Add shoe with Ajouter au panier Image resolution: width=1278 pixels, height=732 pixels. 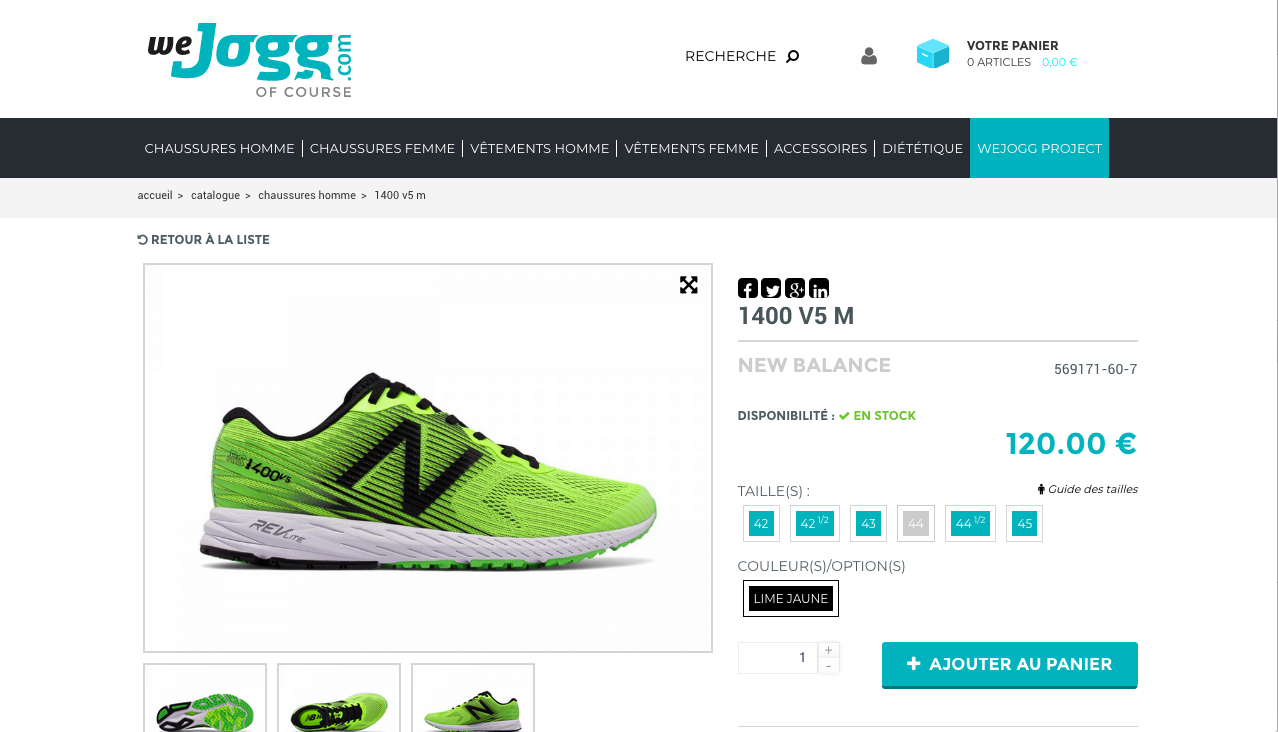click(1010, 664)
